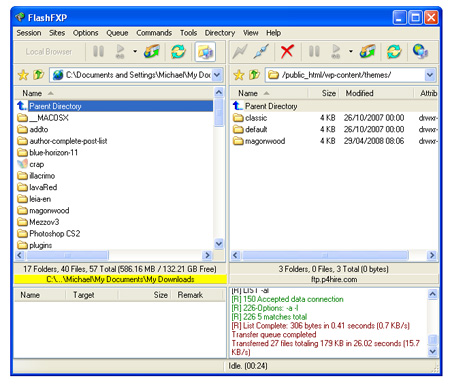Click log pane scroll up arrow

click(x=432, y=294)
